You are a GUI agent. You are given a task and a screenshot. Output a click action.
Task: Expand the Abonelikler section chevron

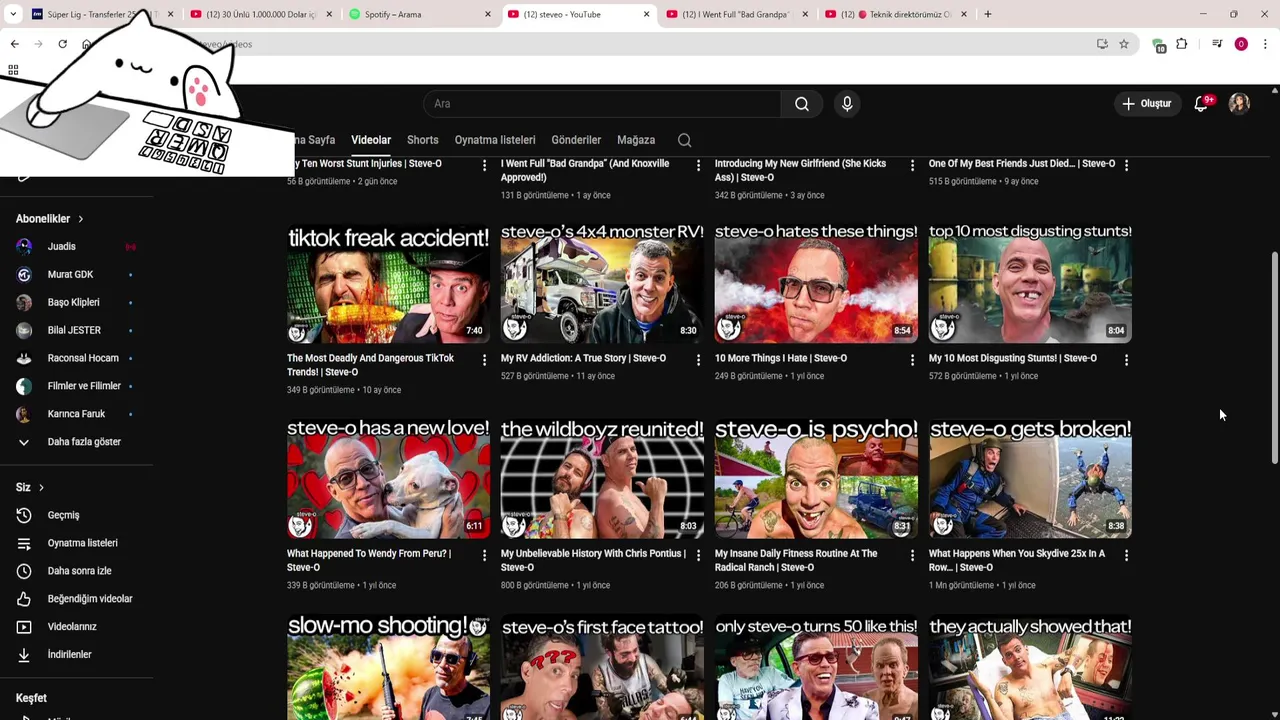click(80, 219)
